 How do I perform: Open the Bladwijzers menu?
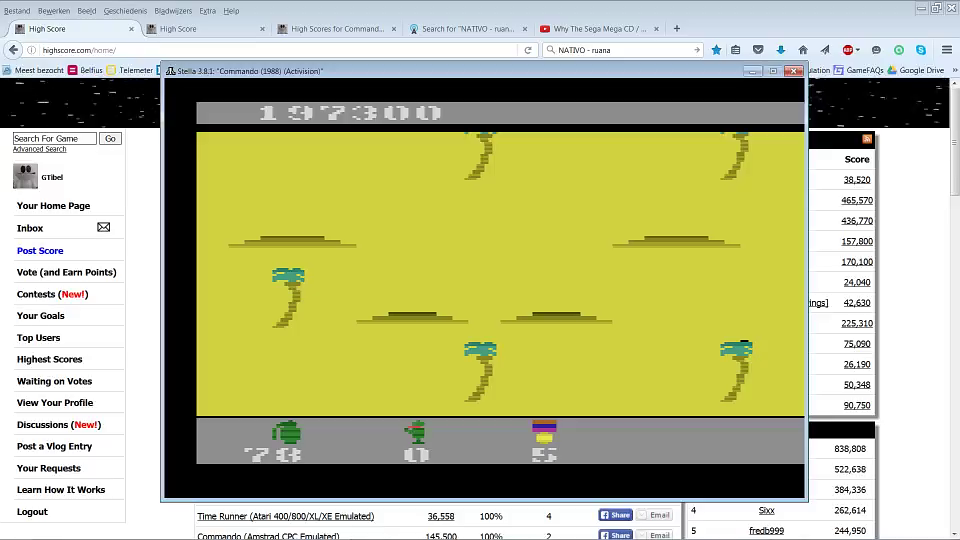pos(173,11)
